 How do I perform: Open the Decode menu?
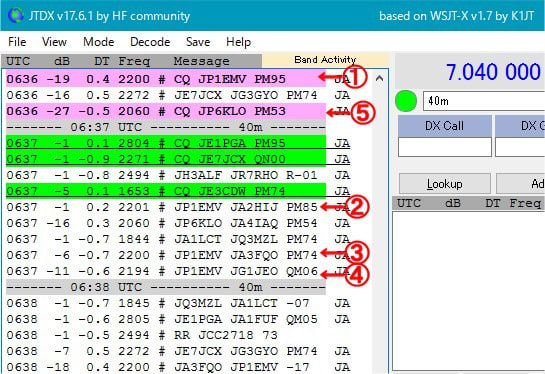150,42
